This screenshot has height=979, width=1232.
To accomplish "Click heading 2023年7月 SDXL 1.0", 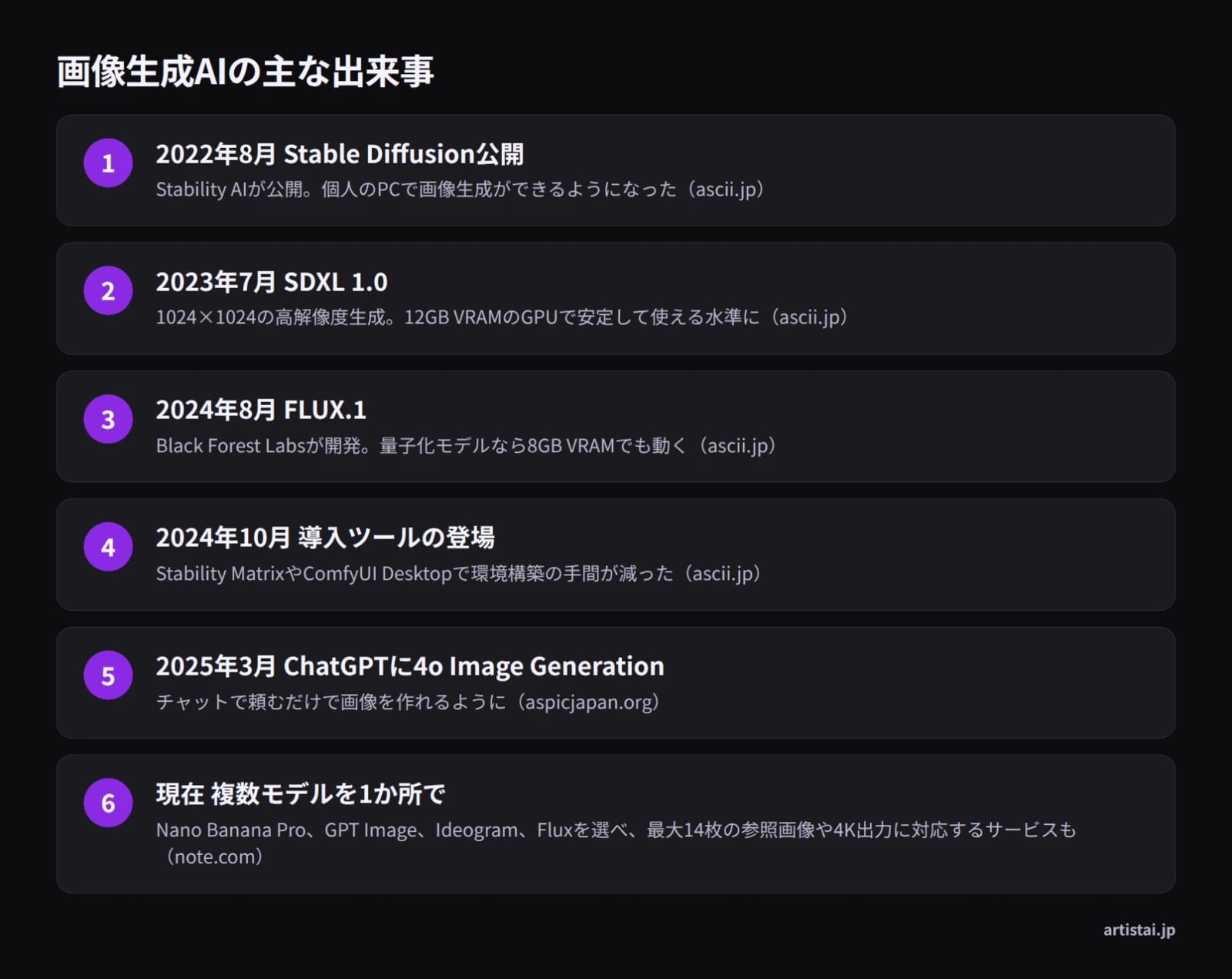I will click(x=271, y=282).
